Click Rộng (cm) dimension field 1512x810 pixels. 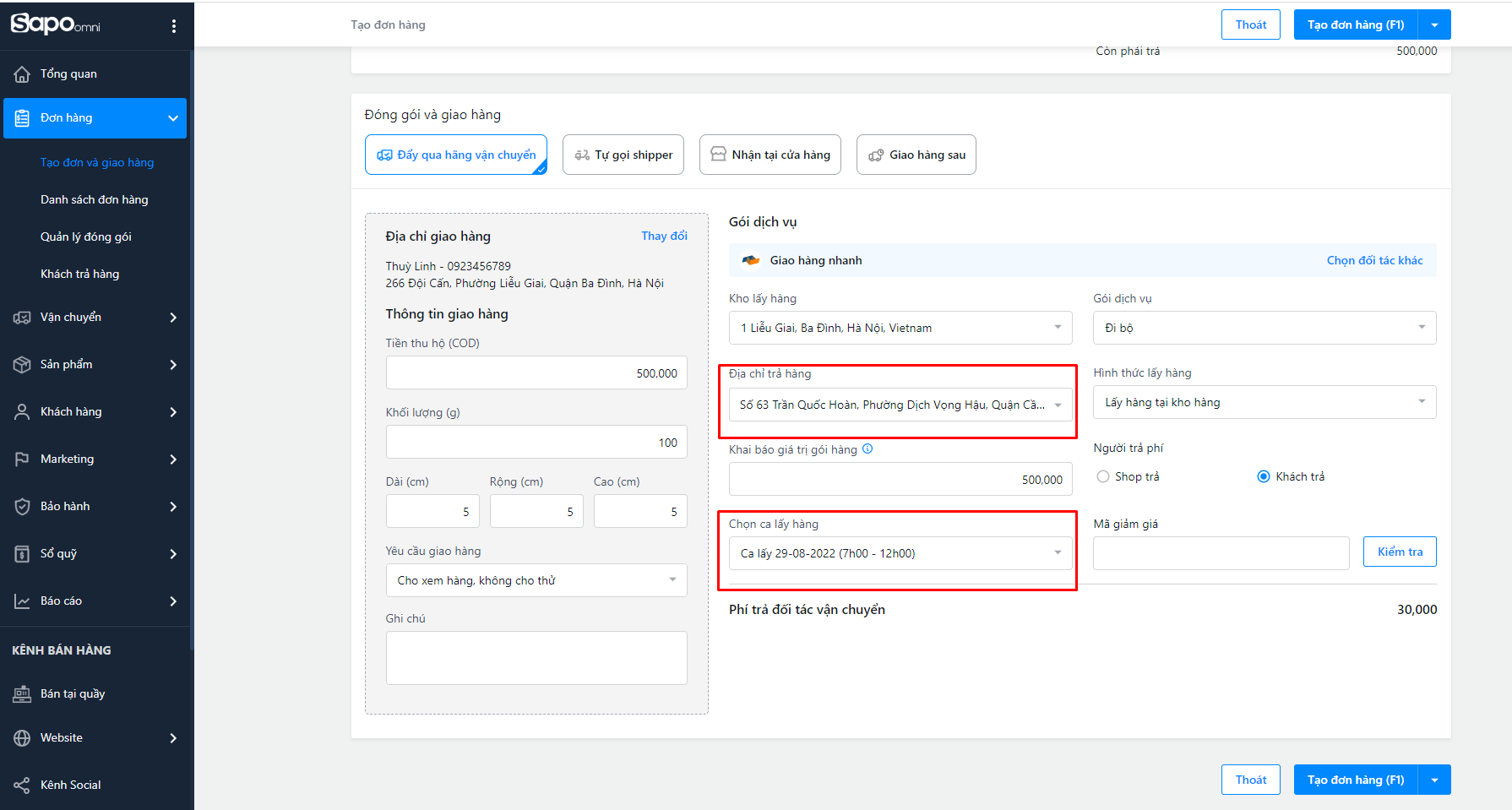(x=536, y=511)
